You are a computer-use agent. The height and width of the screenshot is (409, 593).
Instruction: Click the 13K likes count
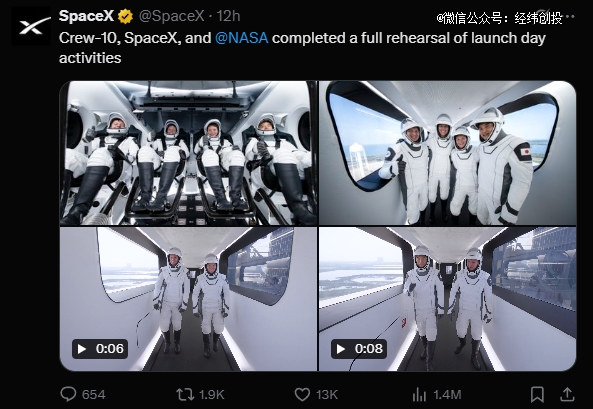tap(327, 395)
